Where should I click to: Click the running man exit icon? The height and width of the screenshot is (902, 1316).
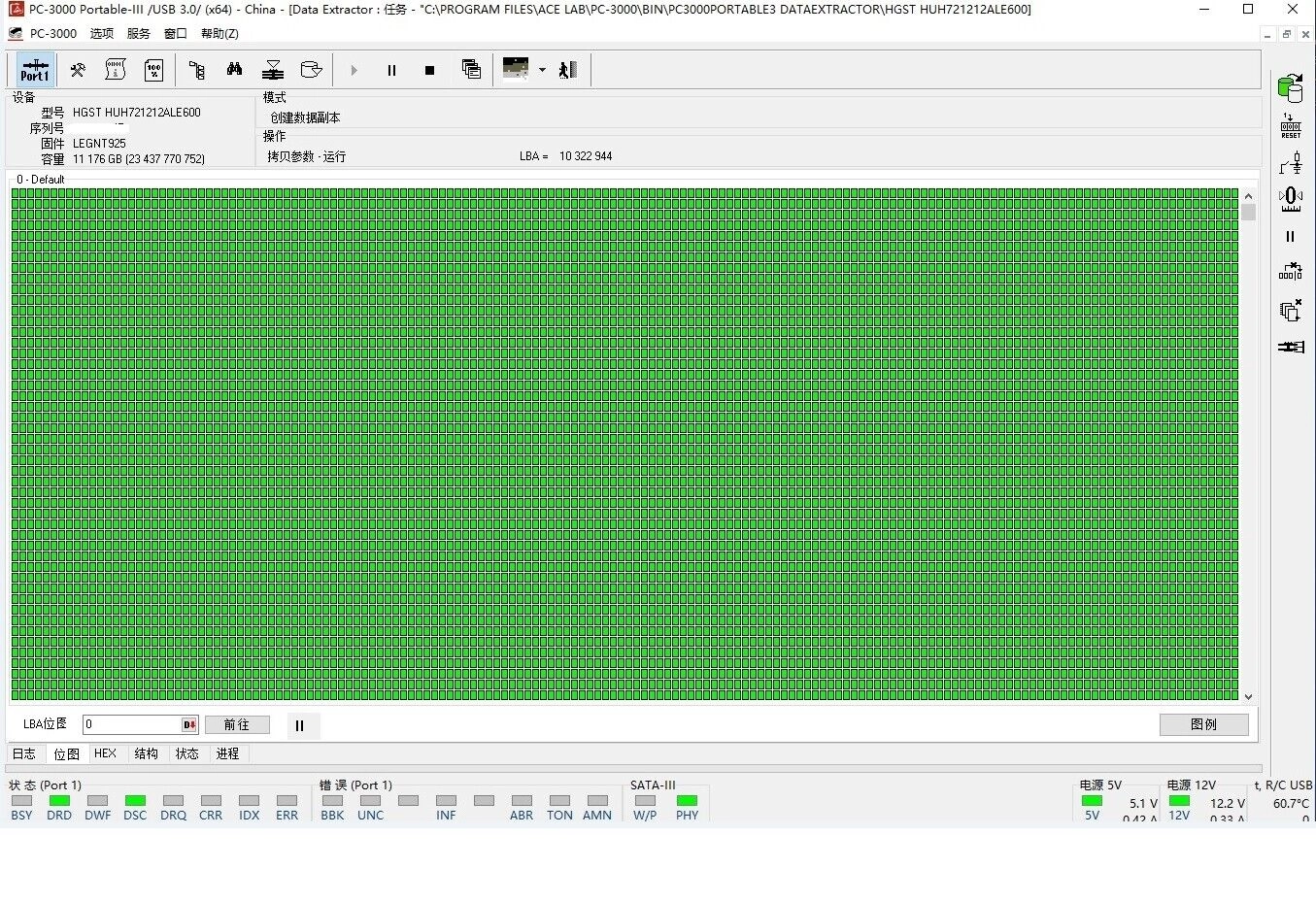click(x=568, y=70)
